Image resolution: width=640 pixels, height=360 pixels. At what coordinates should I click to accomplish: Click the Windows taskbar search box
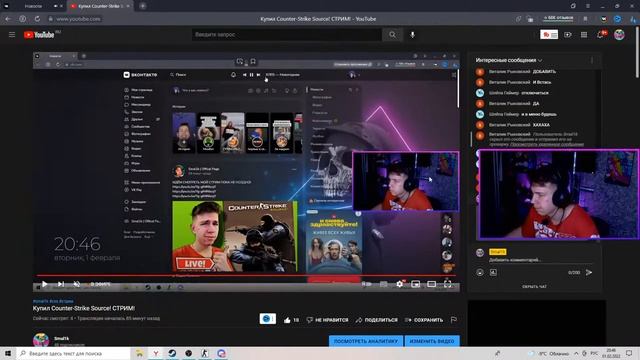pyautogui.click(x=73, y=353)
